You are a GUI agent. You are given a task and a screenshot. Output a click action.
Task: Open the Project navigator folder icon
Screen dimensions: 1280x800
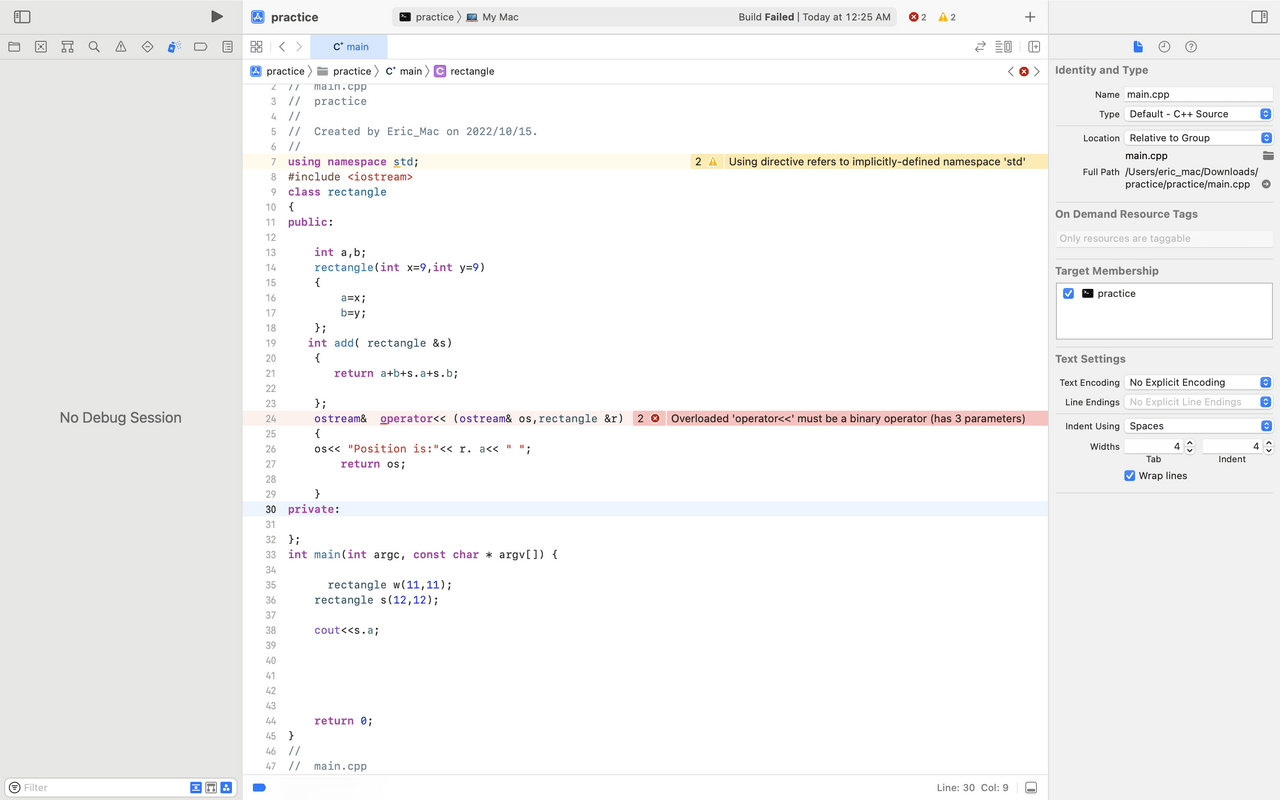tap(14, 47)
